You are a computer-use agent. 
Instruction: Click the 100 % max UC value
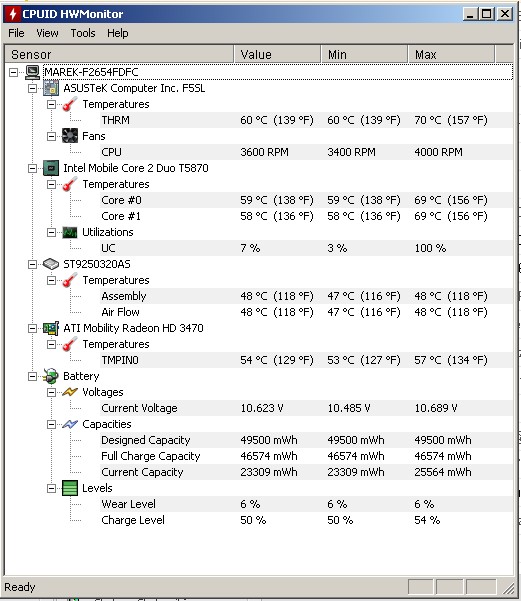(430, 248)
